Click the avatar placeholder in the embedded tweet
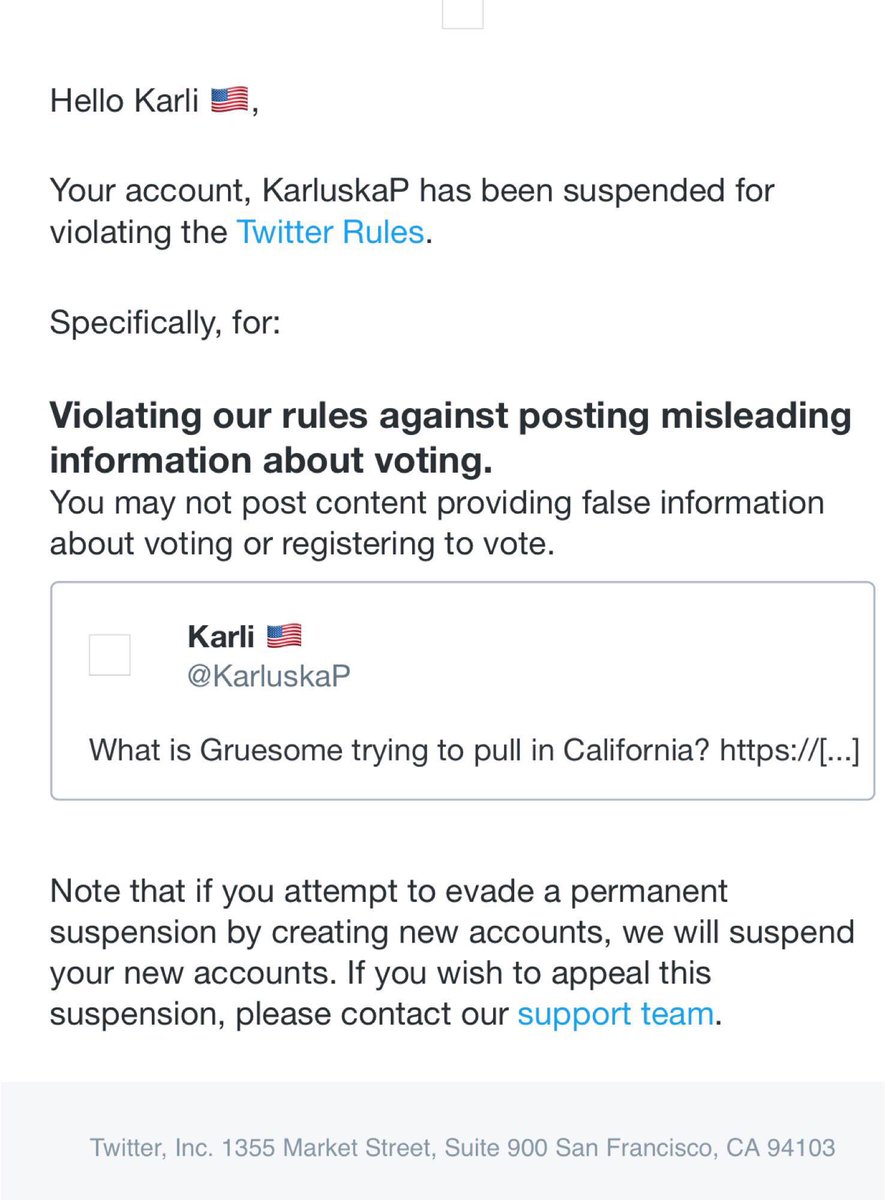The width and height of the screenshot is (885, 1200). click(109, 655)
